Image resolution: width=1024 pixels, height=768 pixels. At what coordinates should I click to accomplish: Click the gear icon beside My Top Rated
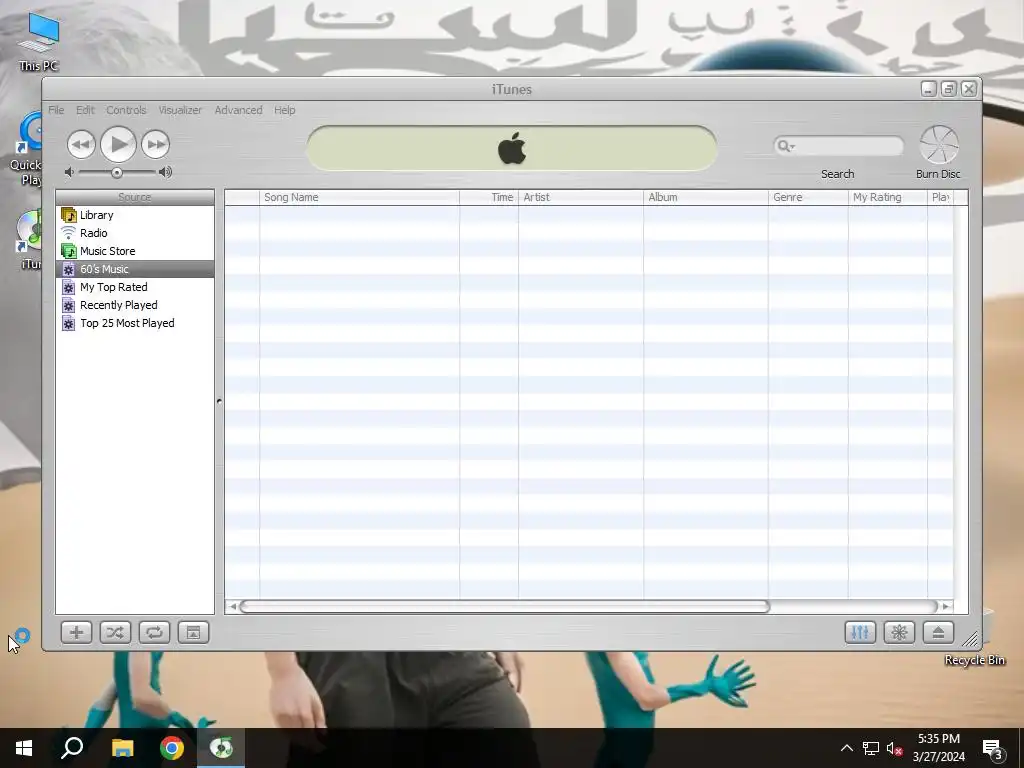pyautogui.click(x=69, y=287)
